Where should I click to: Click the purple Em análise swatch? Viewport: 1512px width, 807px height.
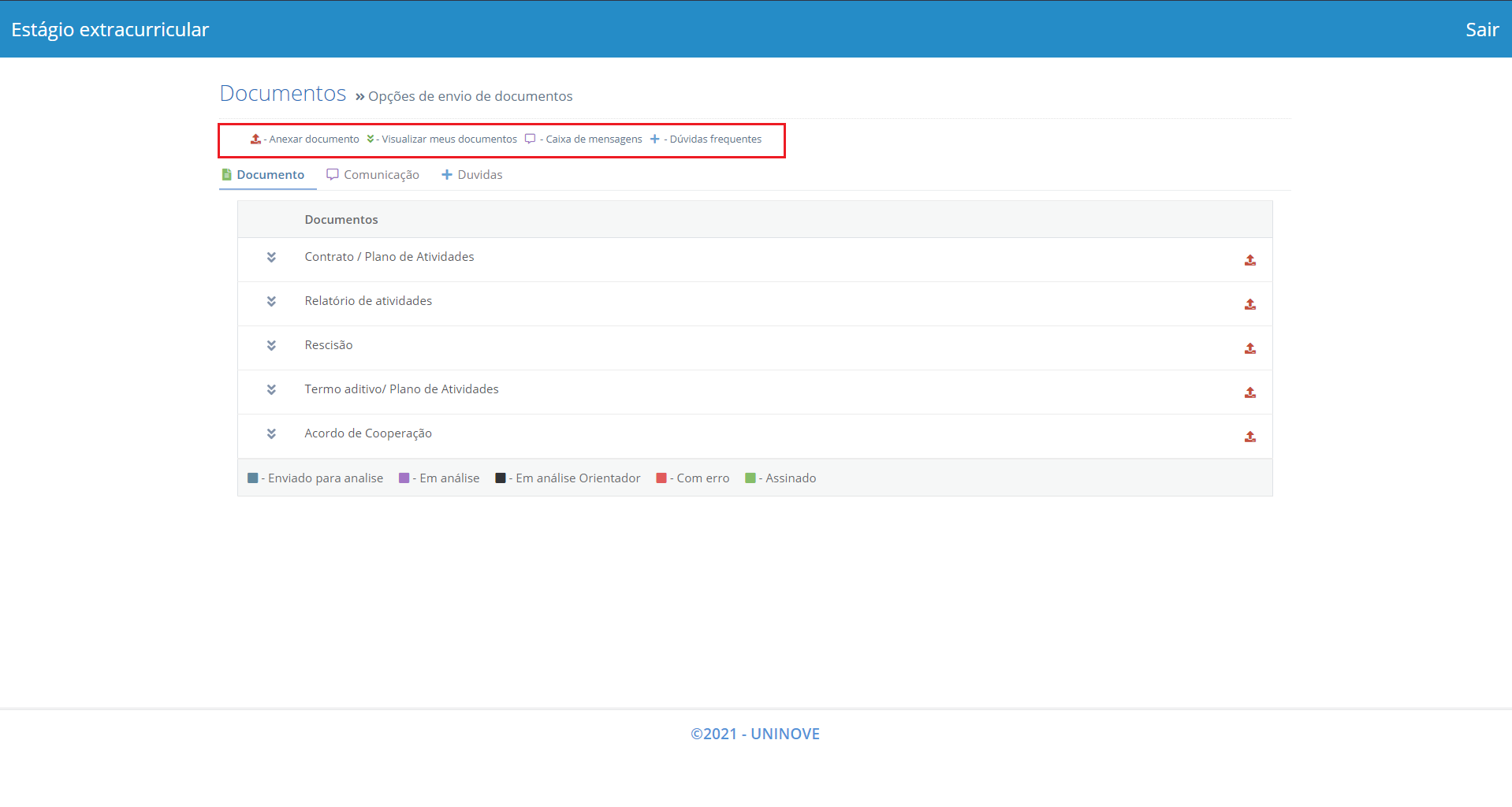pyautogui.click(x=404, y=478)
